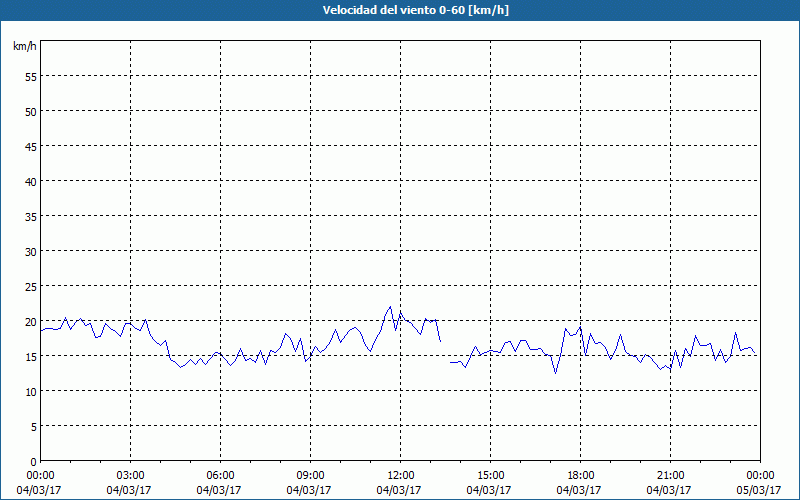
Task: Click the chart title "Velocidad del viento 0-60 [km/h]"
Action: pyautogui.click(x=415, y=10)
